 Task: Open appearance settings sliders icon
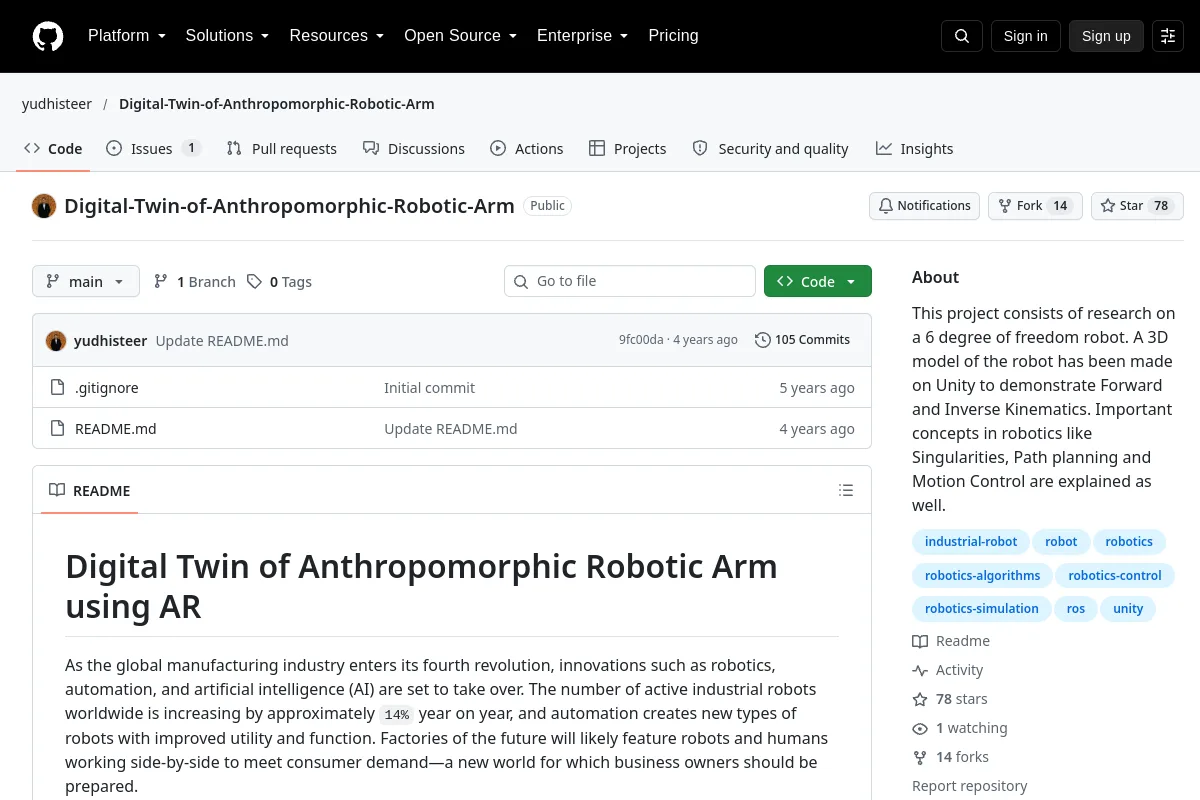tap(1168, 36)
